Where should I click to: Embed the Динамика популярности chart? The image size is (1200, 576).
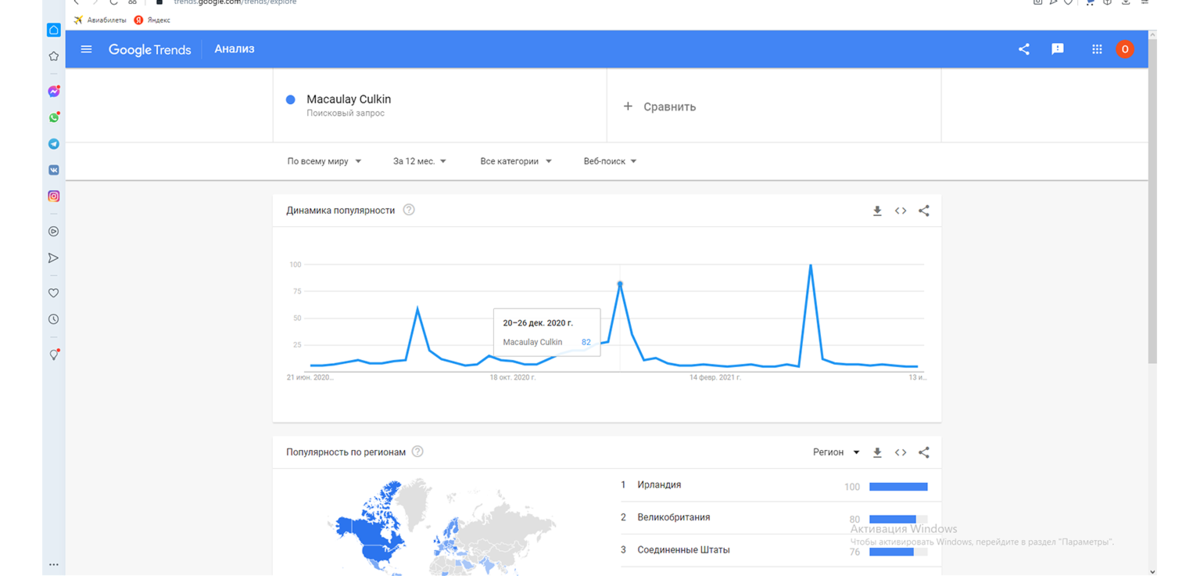click(900, 211)
